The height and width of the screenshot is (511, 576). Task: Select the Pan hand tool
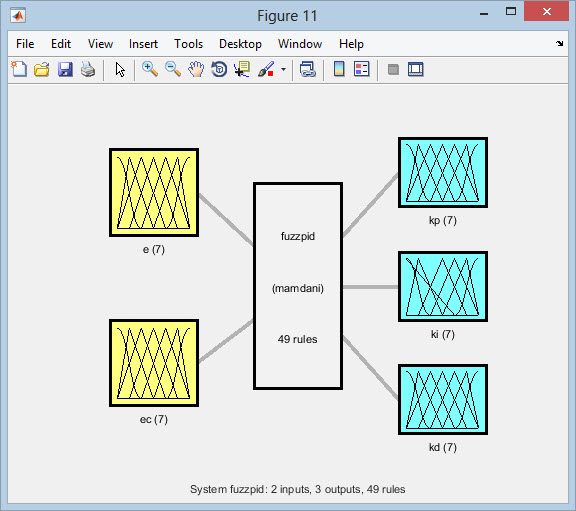click(196, 69)
